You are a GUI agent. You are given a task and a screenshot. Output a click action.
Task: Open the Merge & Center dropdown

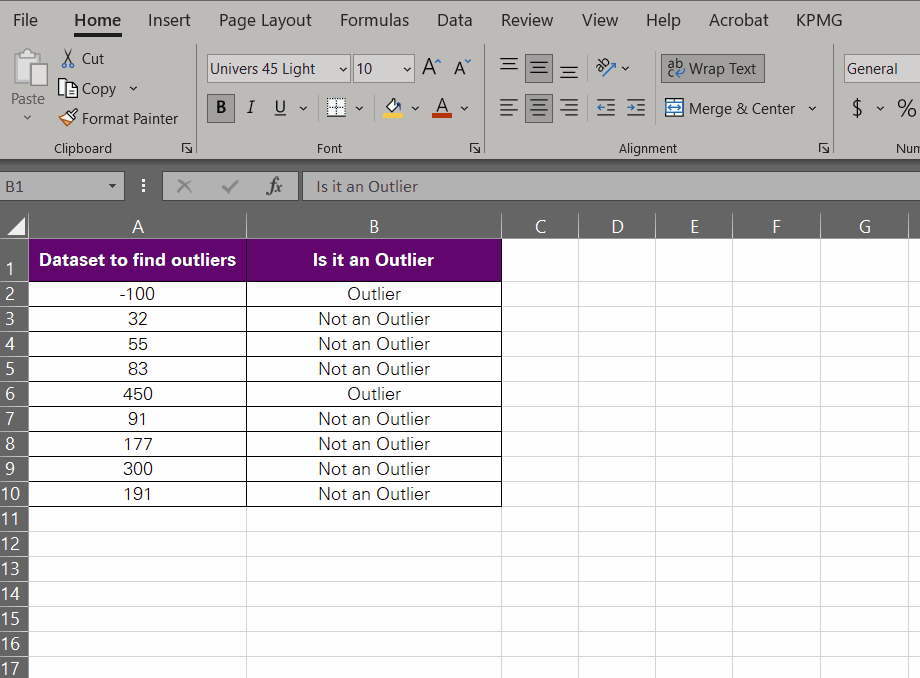[x=813, y=108]
